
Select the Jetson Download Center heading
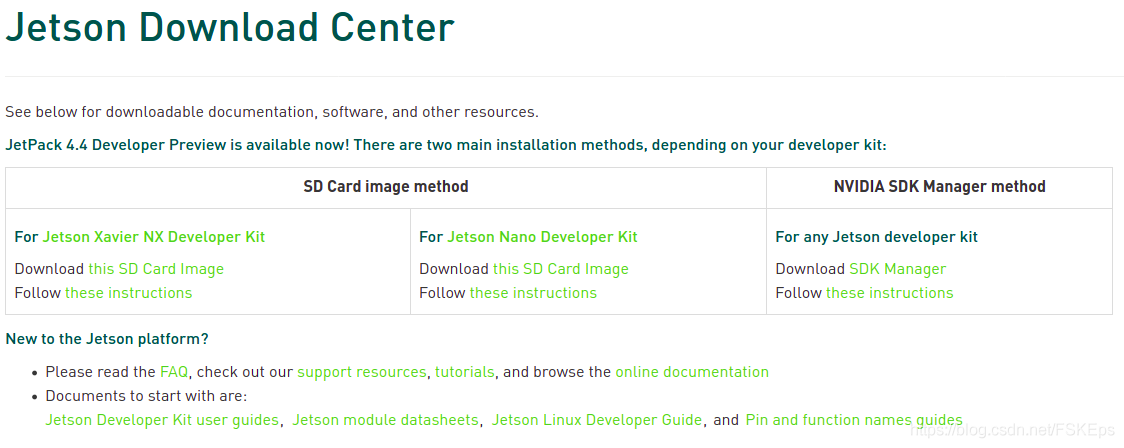[x=229, y=27]
